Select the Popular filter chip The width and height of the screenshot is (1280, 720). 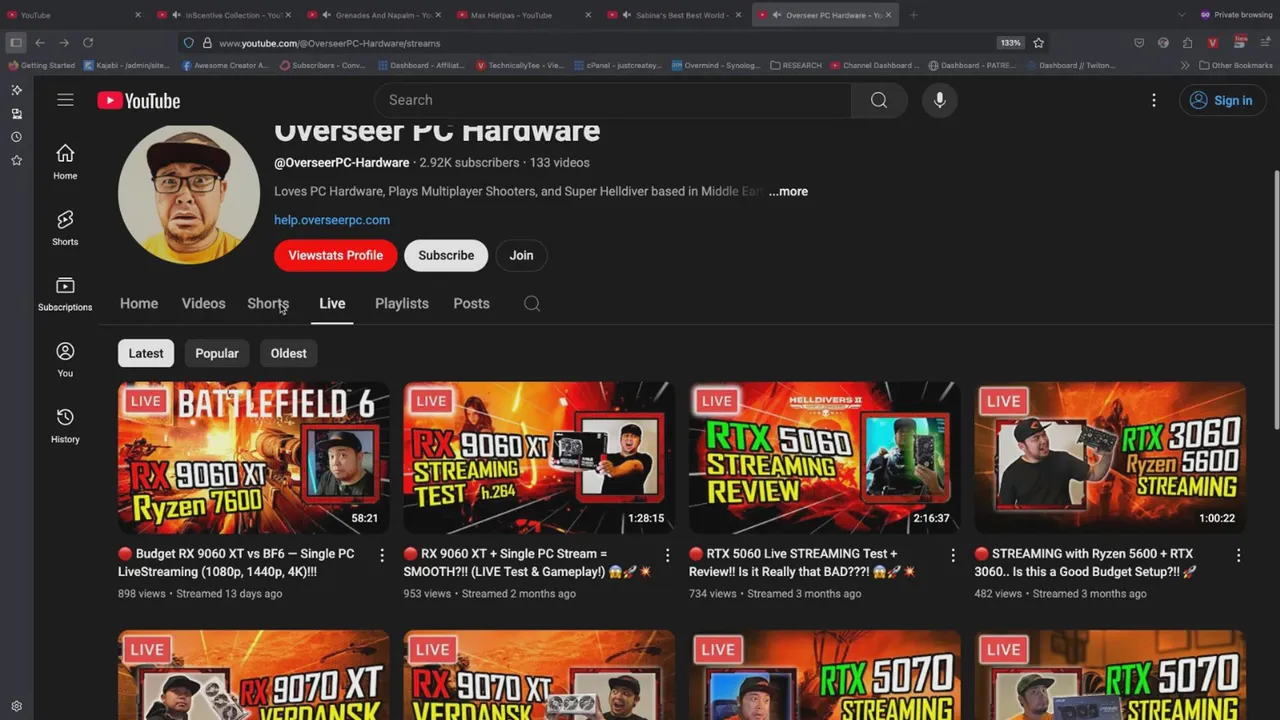[x=217, y=353]
